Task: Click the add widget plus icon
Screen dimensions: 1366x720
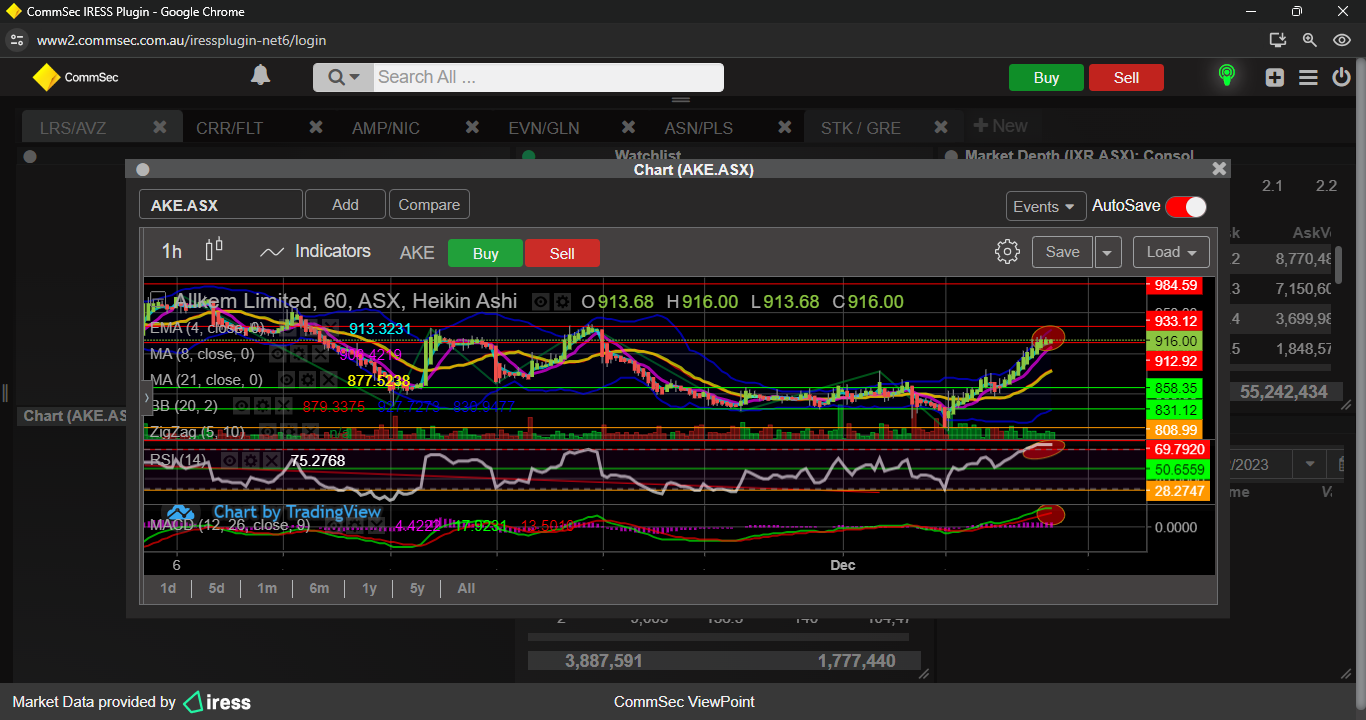Action: tap(1274, 78)
